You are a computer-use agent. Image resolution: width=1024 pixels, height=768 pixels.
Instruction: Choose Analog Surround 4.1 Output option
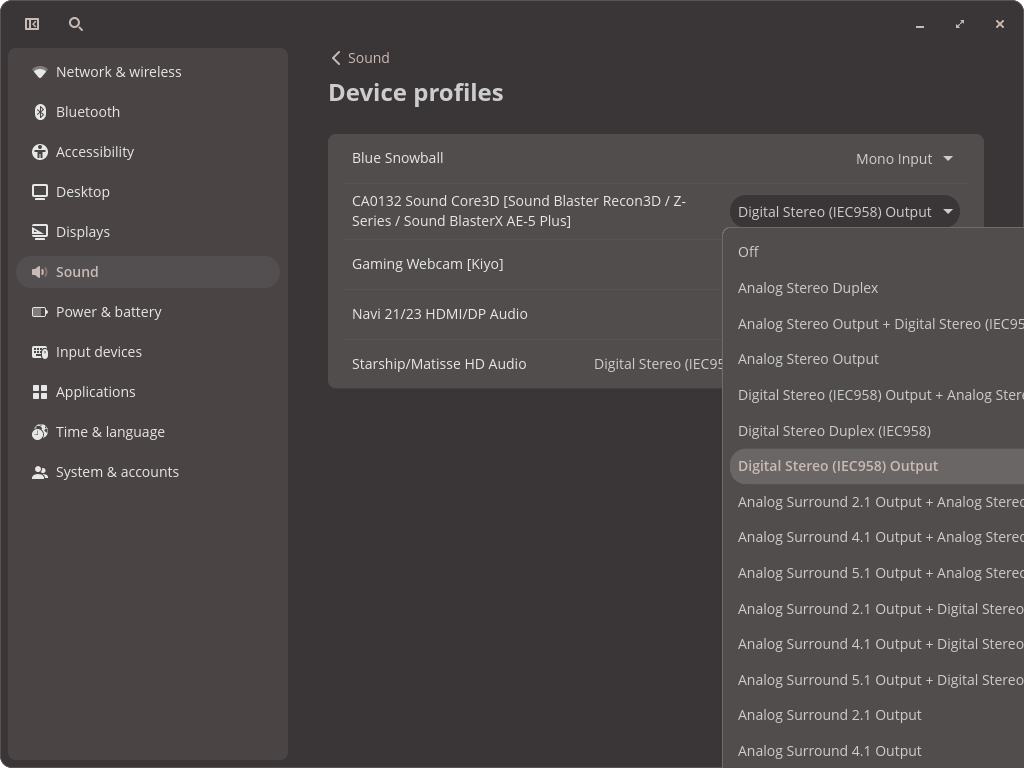(x=829, y=751)
